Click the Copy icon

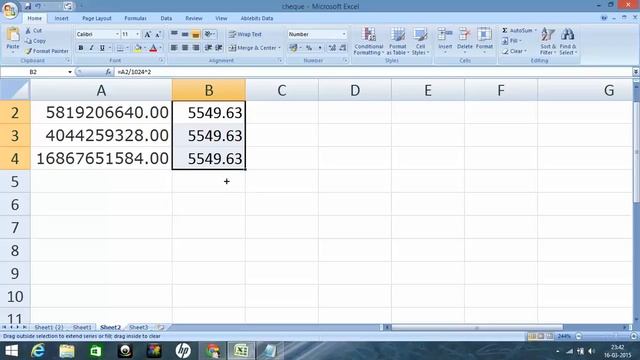point(28,41)
